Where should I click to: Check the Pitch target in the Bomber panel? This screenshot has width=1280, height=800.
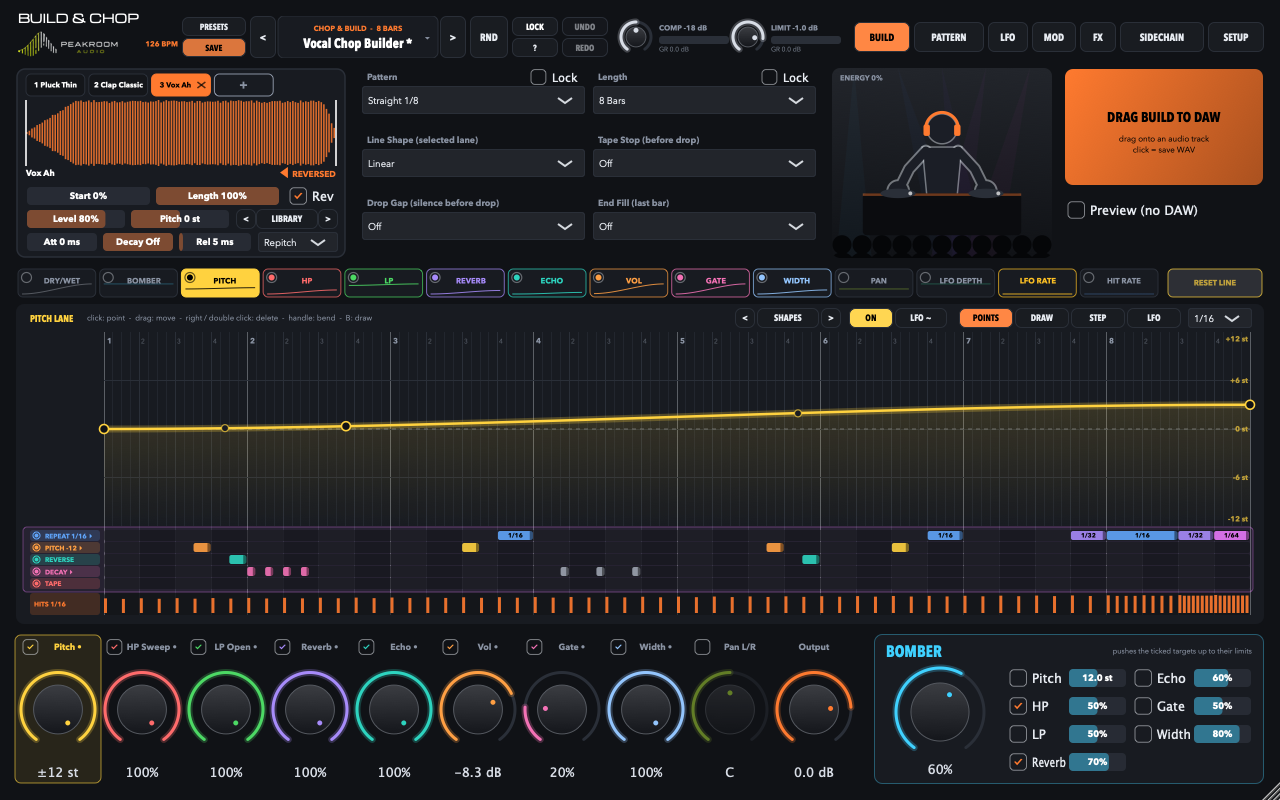pyautogui.click(x=1018, y=678)
